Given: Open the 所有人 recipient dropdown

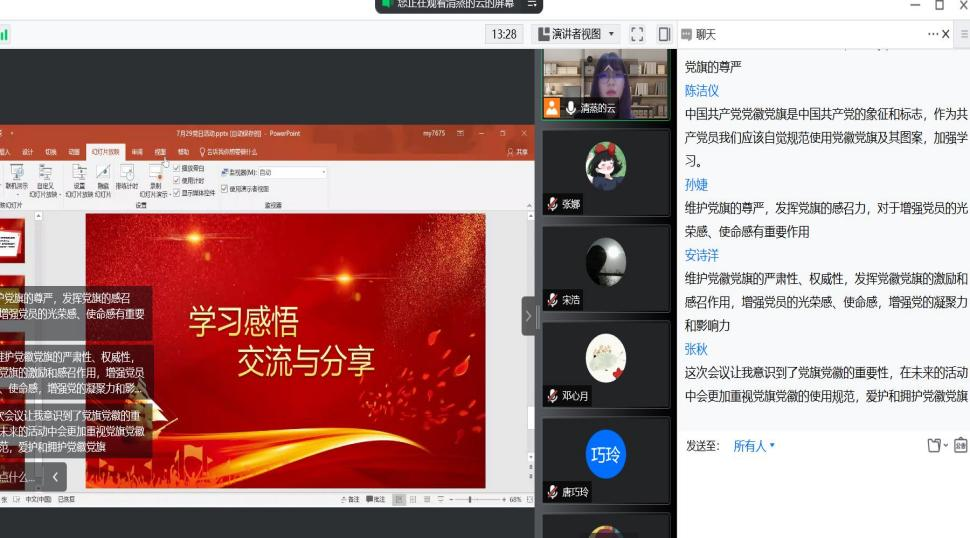Looking at the screenshot, I should [754, 446].
